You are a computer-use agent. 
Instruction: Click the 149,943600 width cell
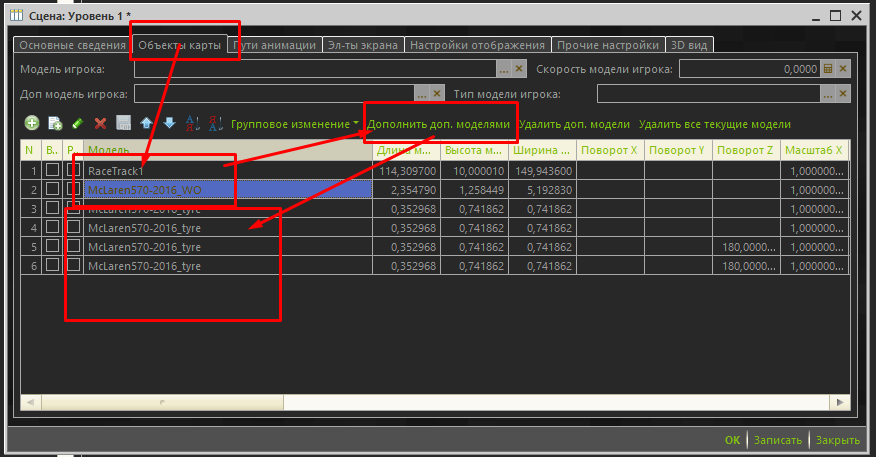[x=542, y=170]
